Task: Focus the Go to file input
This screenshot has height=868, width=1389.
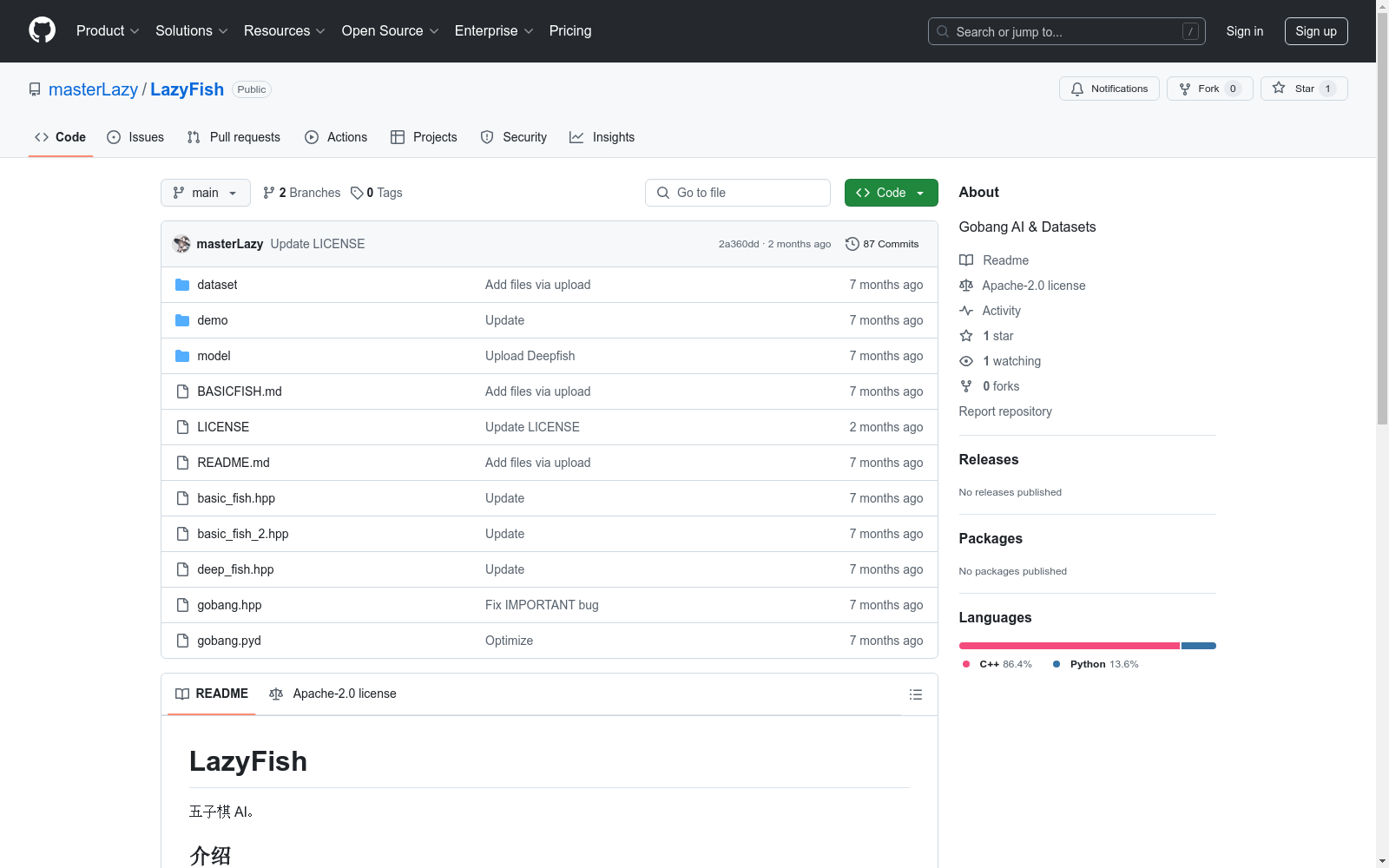Action: [738, 193]
